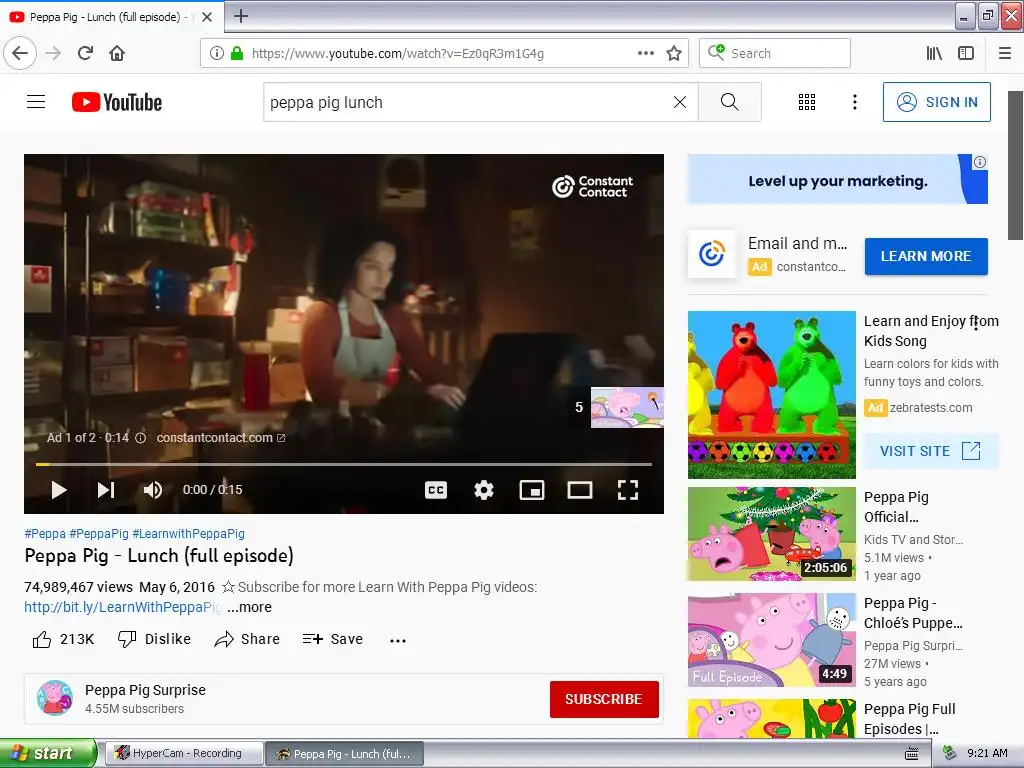Clear the YouTube search text
The width and height of the screenshot is (1024, 768).
pyautogui.click(x=680, y=102)
